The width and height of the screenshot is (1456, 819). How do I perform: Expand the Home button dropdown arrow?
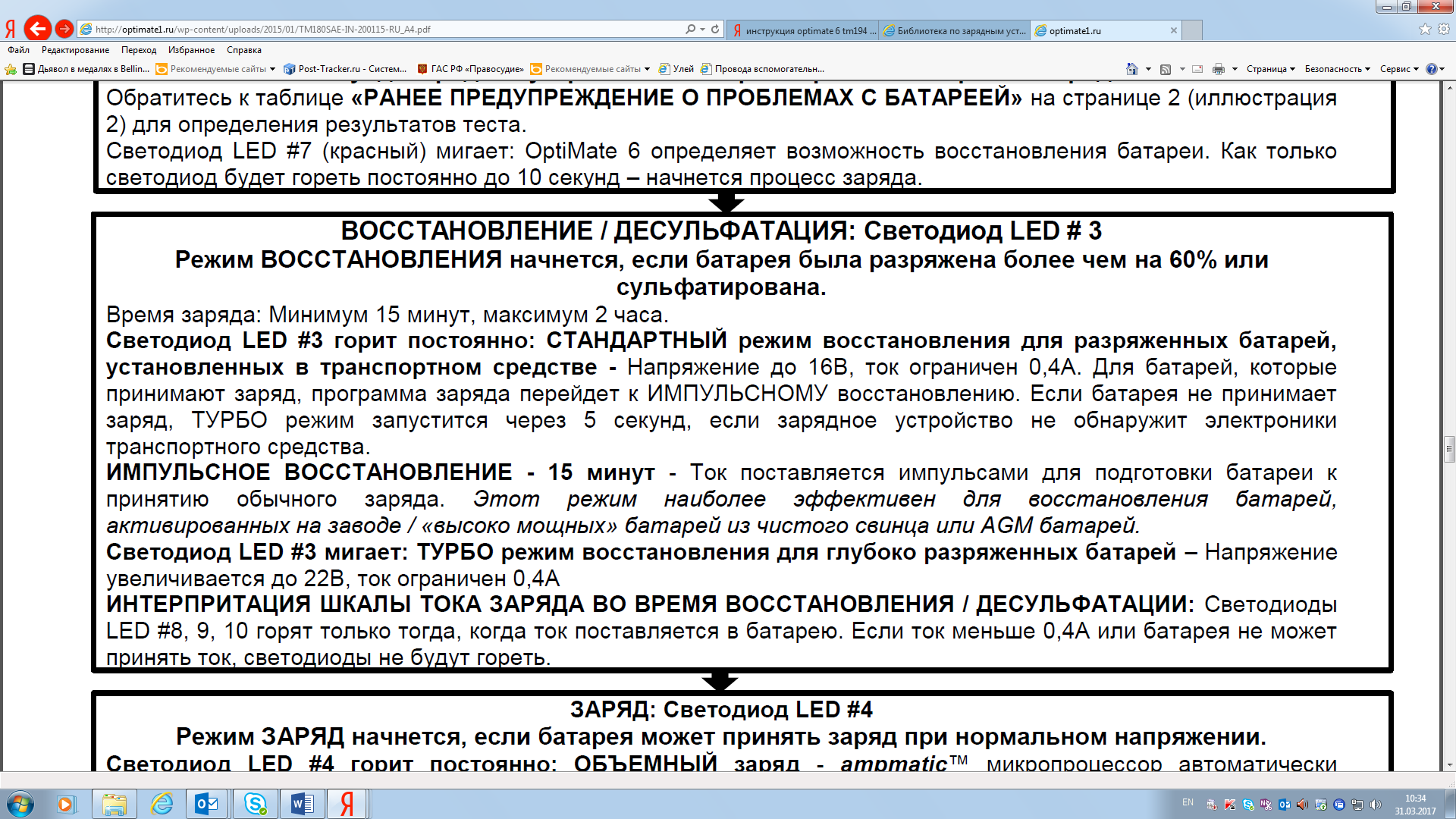point(1148,69)
